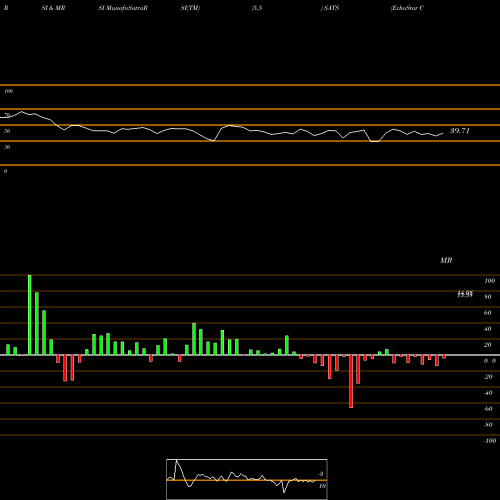Click the RSI value 39.71 label
500x500 pixels.
point(460,131)
